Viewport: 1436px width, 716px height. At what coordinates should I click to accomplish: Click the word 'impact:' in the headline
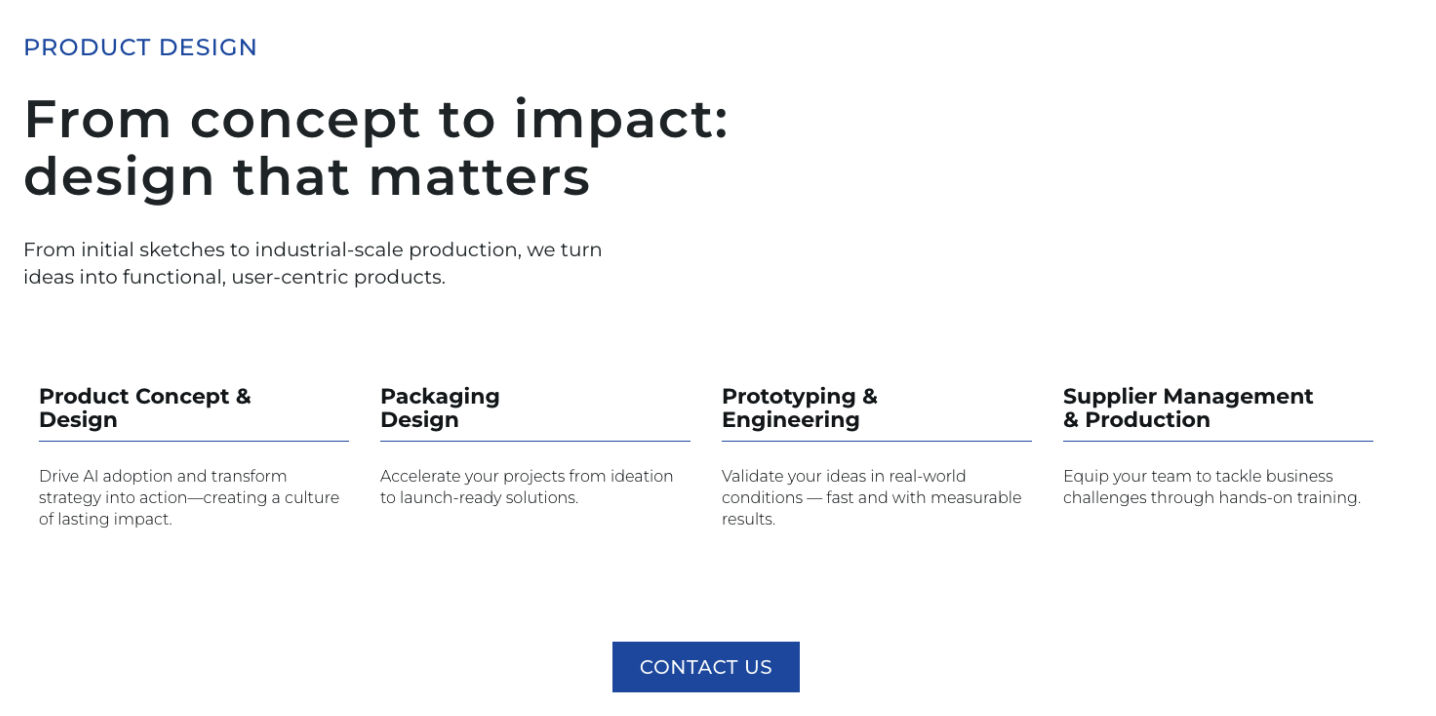pyautogui.click(x=621, y=119)
